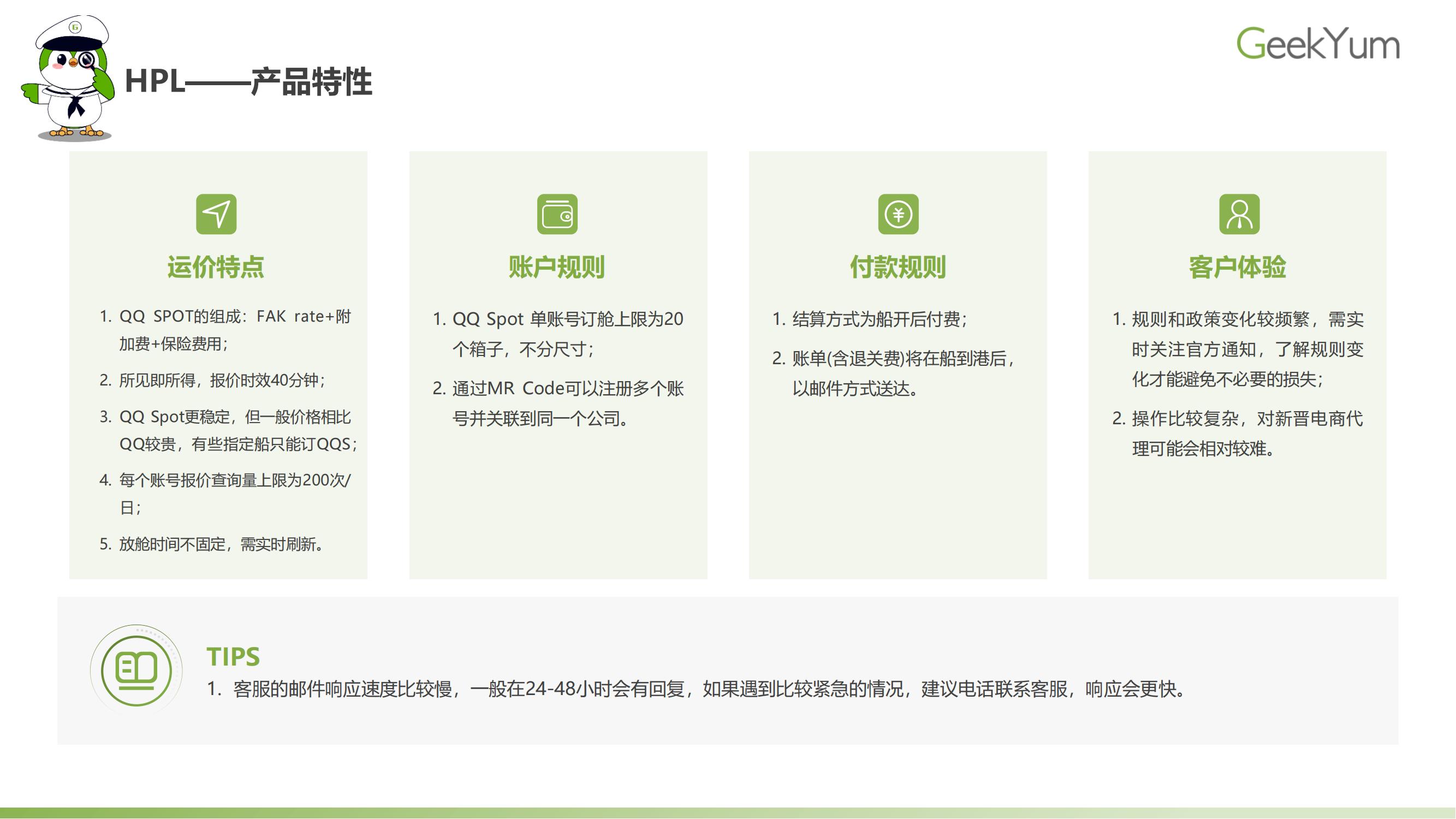Click the paper-plane icon above 运价特点
This screenshot has width=1456, height=819.
[216, 214]
